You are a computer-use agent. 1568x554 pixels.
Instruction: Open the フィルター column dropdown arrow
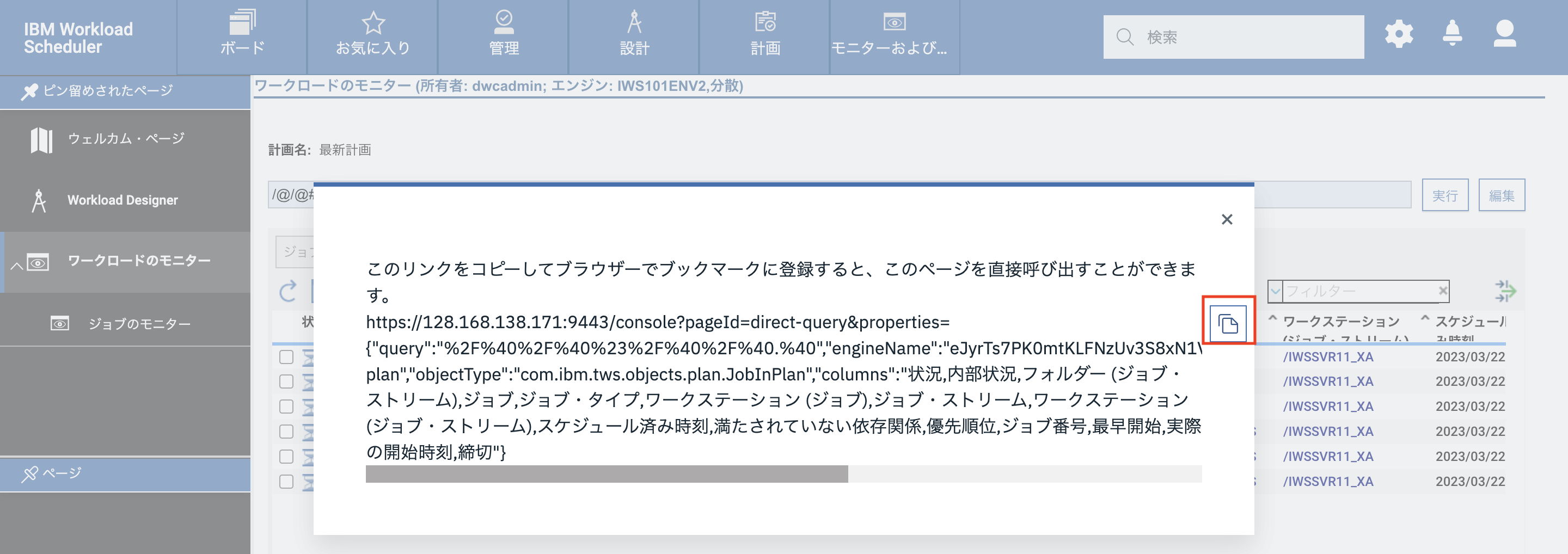[1276, 291]
